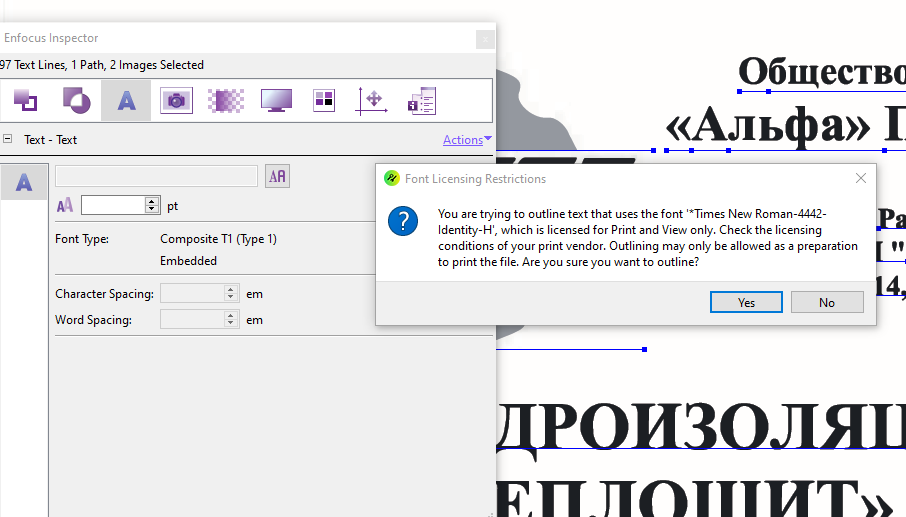Click the Character Spacing field
The image size is (906, 517).
pyautogui.click(x=192, y=293)
